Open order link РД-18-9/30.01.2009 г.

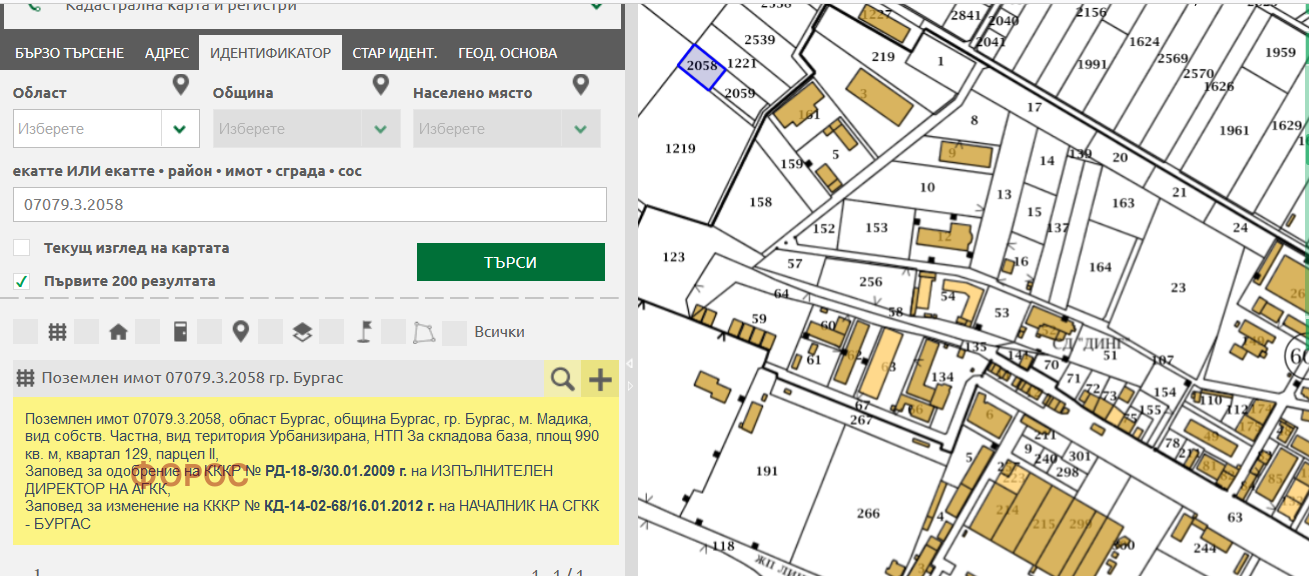point(336,470)
